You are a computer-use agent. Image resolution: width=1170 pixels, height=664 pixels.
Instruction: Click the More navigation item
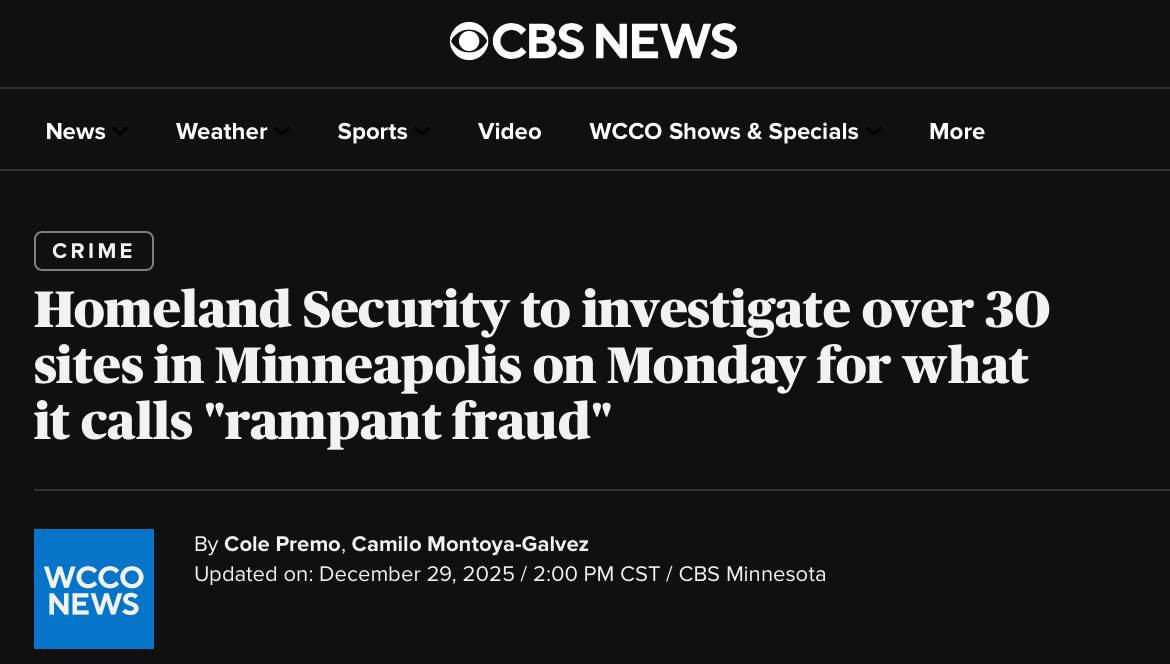(x=956, y=131)
